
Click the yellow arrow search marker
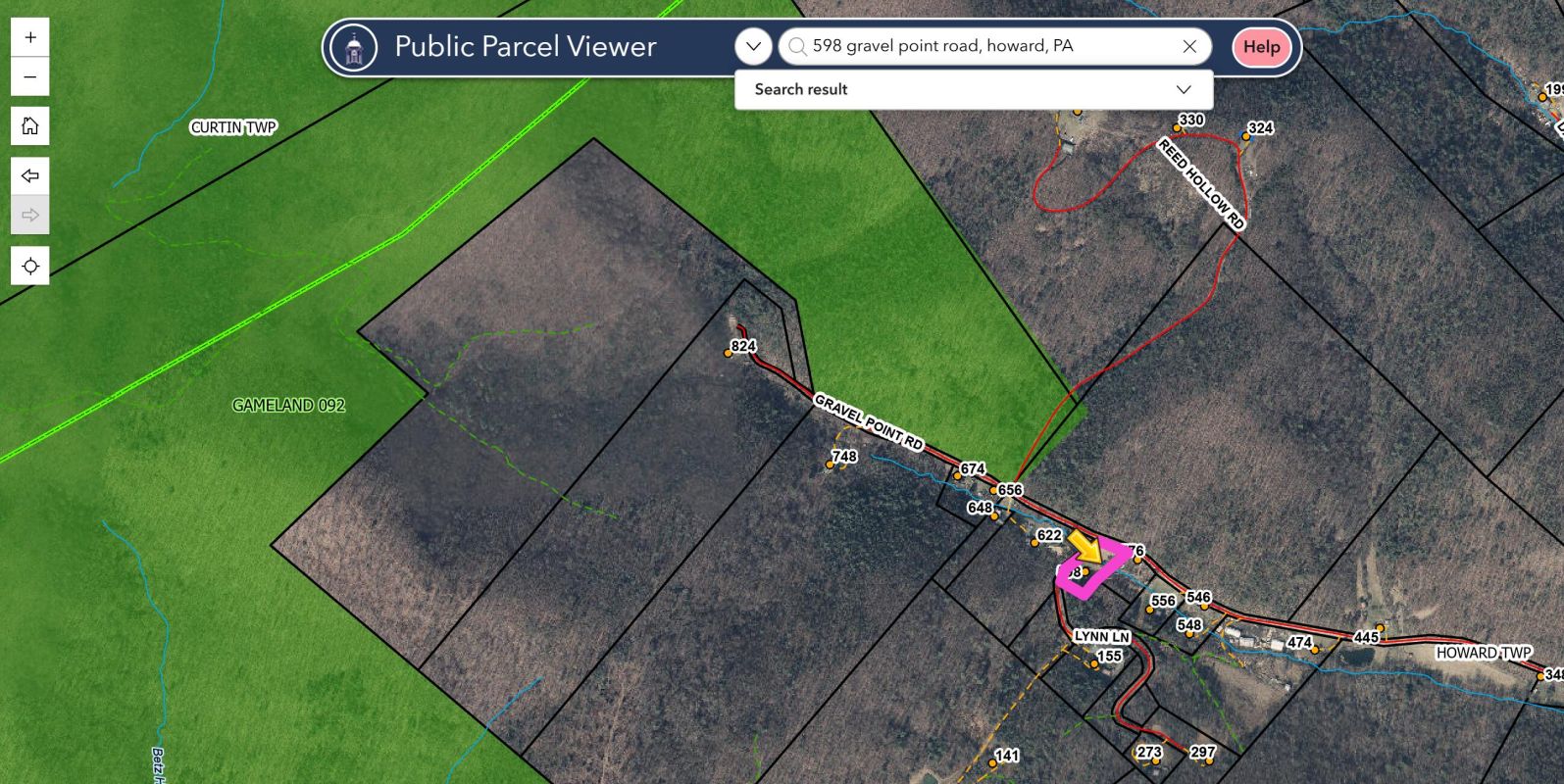pyautogui.click(x=1085, y=547)
